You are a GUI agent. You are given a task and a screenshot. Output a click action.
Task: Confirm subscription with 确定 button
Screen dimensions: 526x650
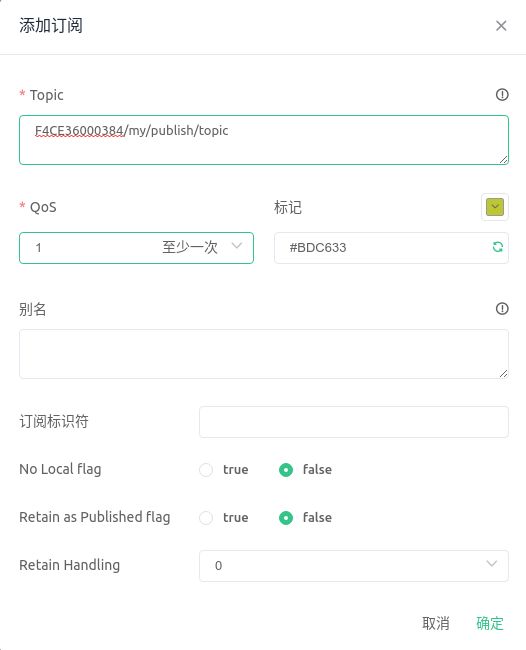coord(490,623)
